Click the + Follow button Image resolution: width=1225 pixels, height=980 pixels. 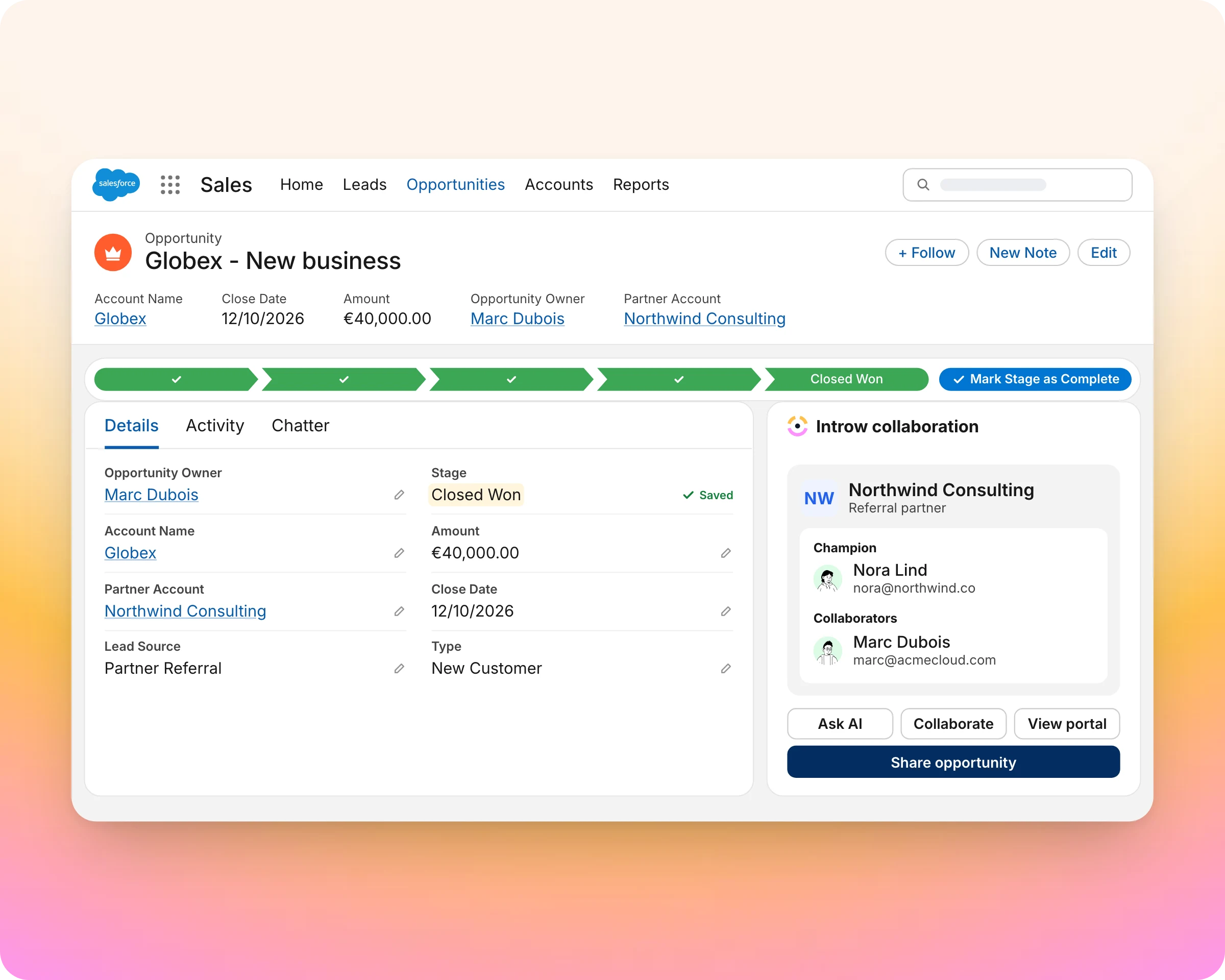927,252
